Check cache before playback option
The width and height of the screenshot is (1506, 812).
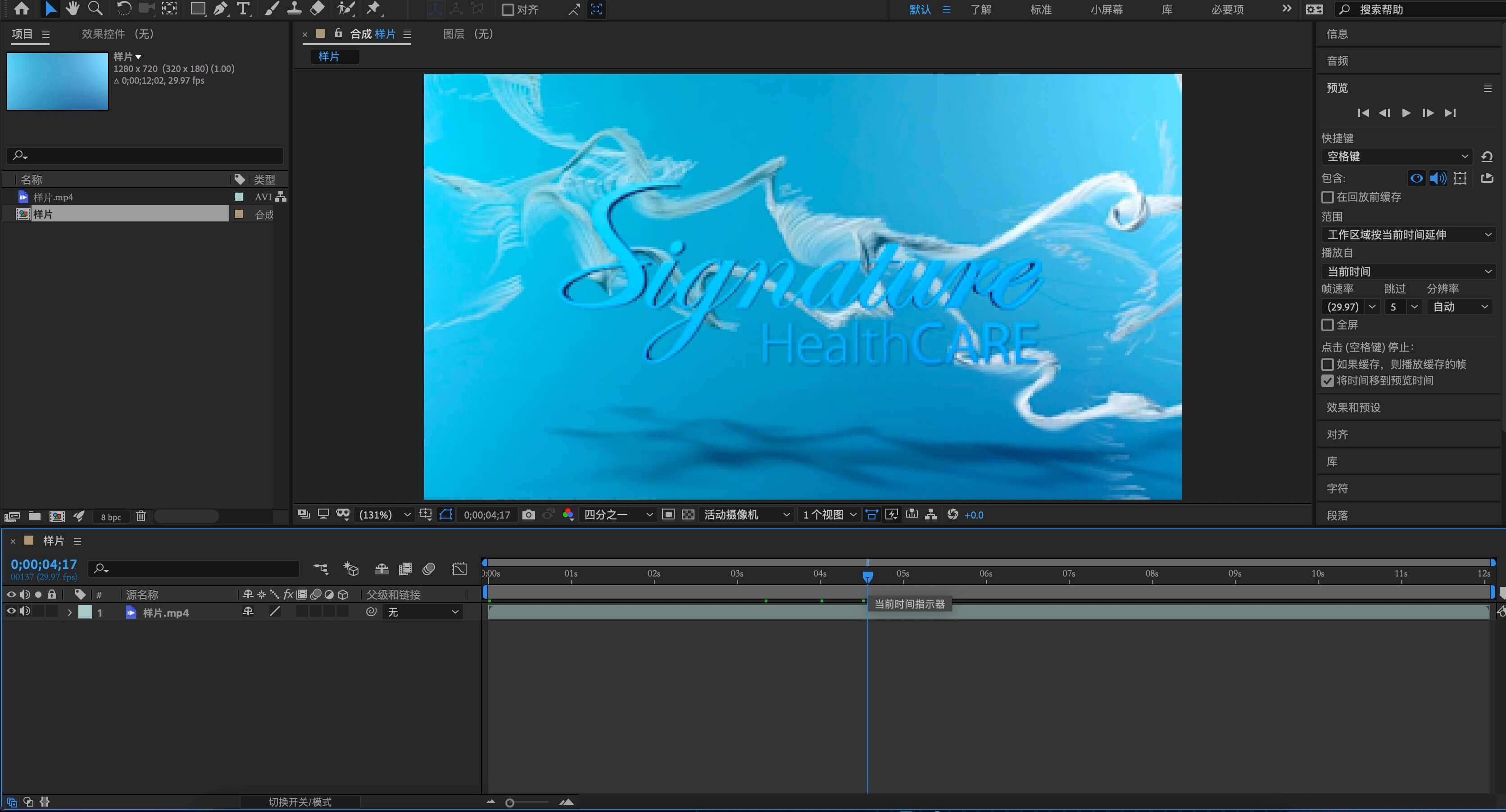coord(1328,198)
